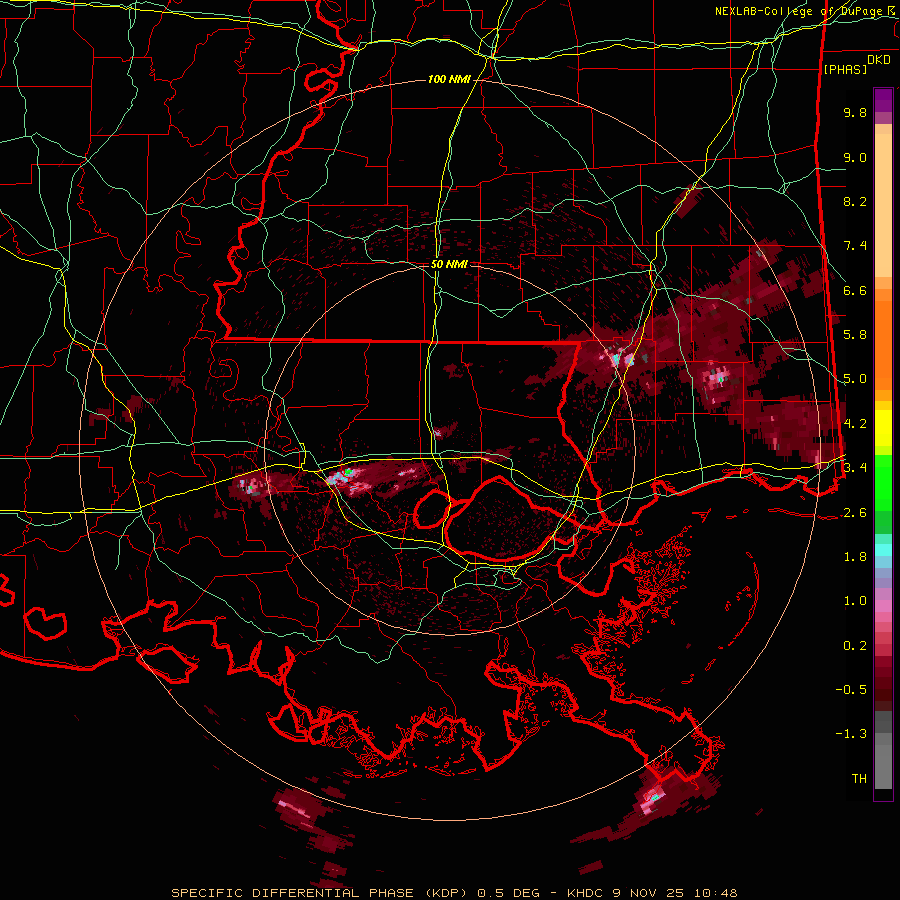Click the -0.5 value on color scale
Image resolution: width=900 pixels, height=900 pixels.
coord(851,690)
